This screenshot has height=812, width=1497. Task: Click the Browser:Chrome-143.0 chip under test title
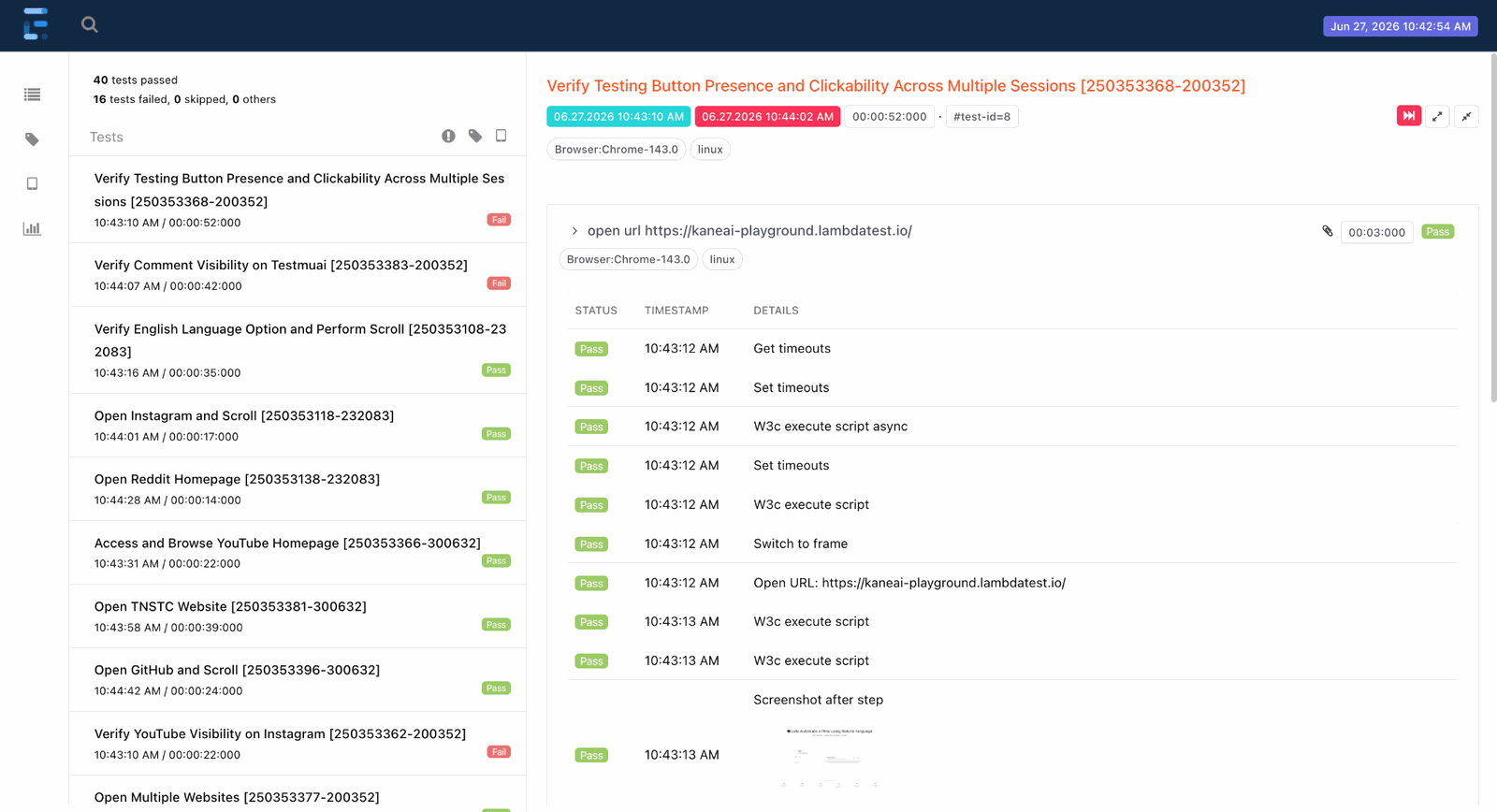pos(617,150)
